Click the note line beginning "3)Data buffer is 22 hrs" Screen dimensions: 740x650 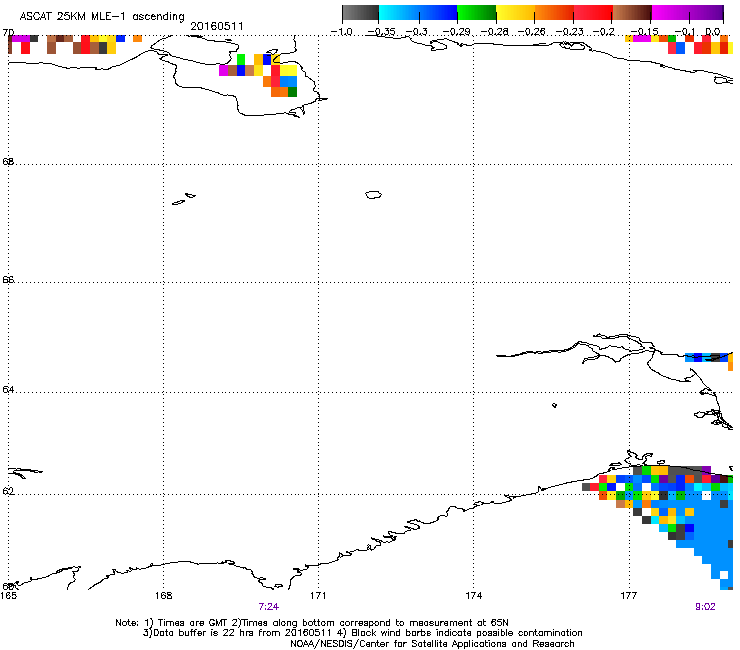tap(362, 633)
